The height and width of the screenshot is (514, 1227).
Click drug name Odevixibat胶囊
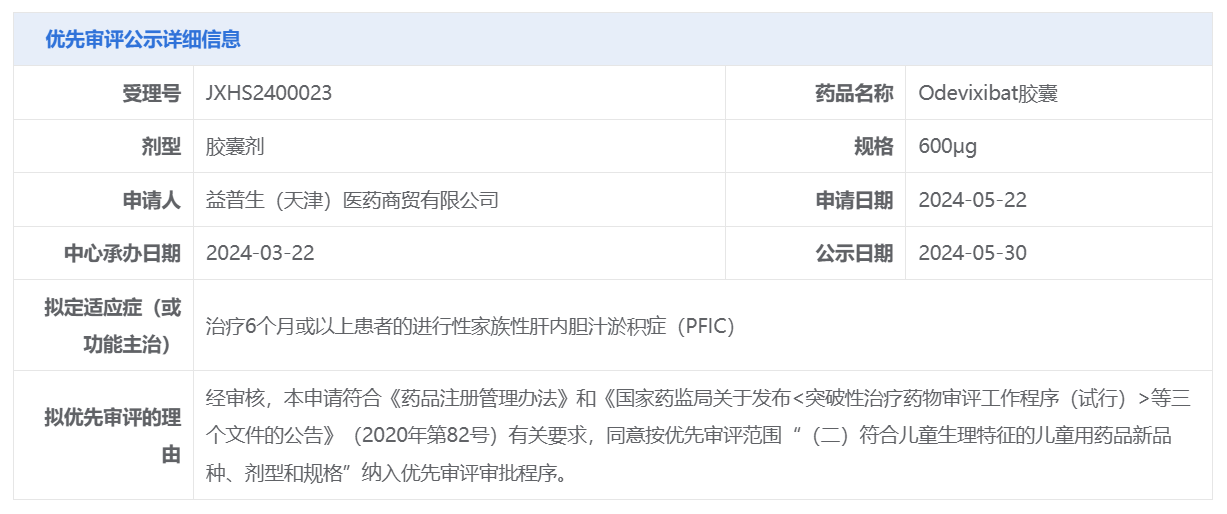point(988,93)
